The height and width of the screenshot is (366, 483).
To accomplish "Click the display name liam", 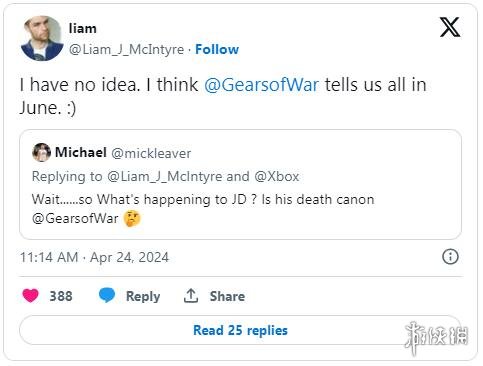I will click(83, 28).
